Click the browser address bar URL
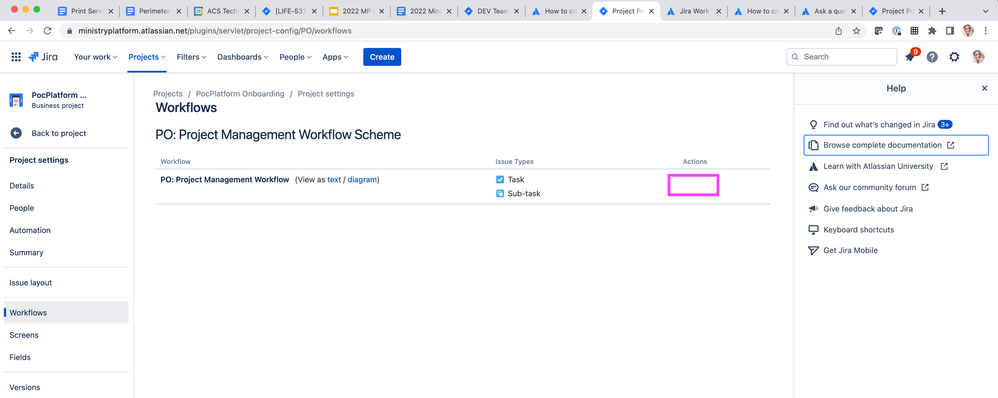This screenshot has width=998, height=398. pyautogui.click(x=214, y=31)
